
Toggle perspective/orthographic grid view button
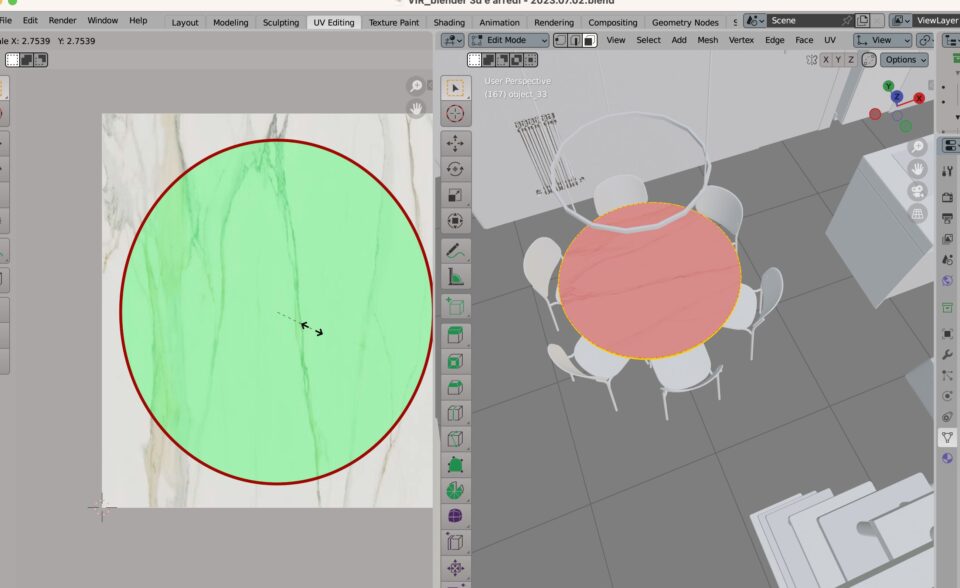917,214
